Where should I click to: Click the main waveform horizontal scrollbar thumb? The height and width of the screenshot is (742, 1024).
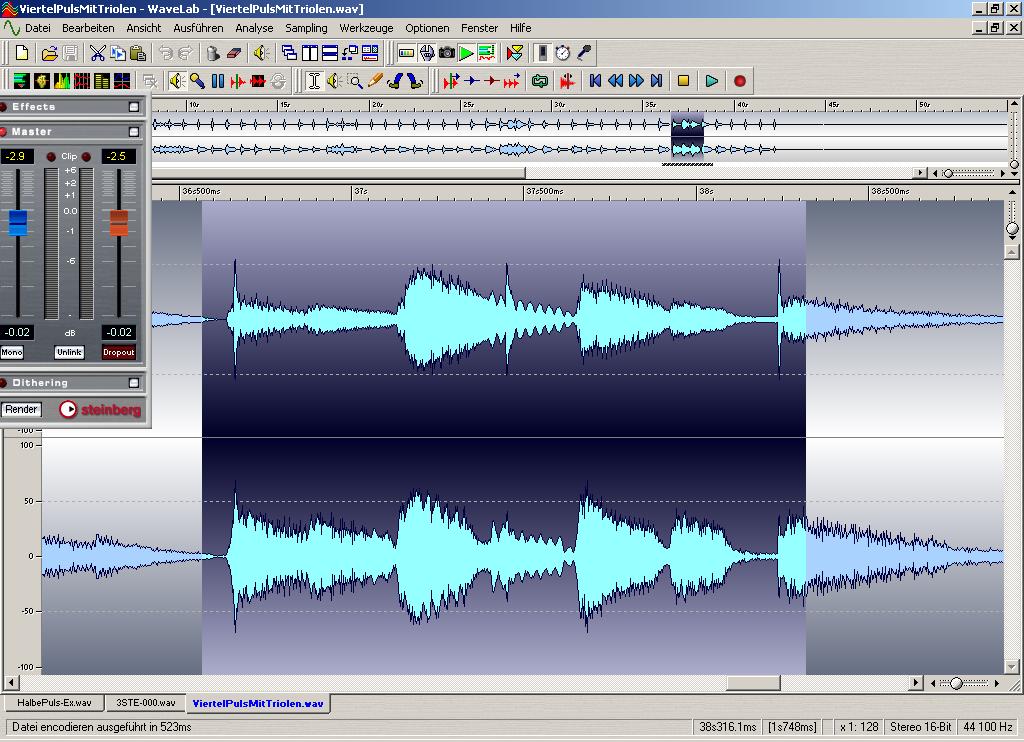tap(753, 683)
